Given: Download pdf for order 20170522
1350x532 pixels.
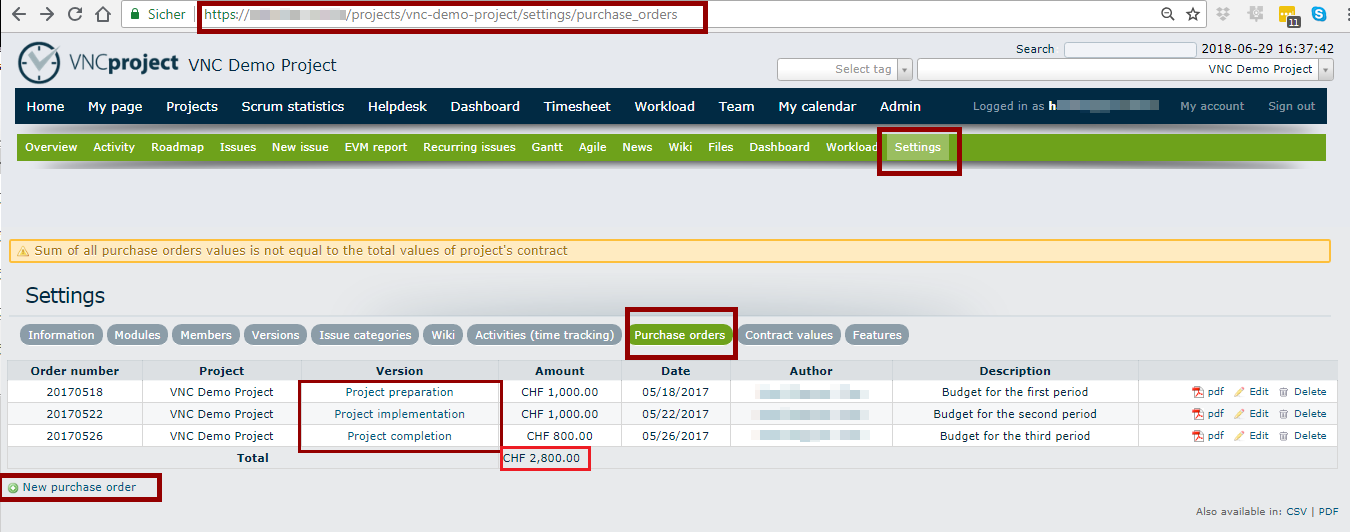Looking at the screenshot, I should [1208, 414].
